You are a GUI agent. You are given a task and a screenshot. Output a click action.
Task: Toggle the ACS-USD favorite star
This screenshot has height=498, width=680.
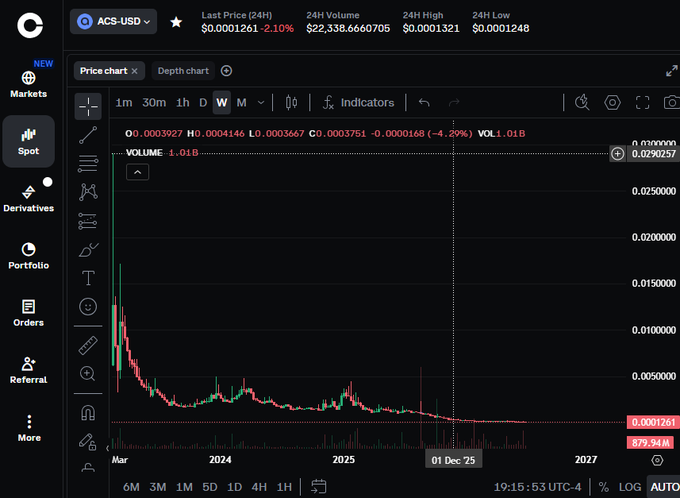[176, 22]
